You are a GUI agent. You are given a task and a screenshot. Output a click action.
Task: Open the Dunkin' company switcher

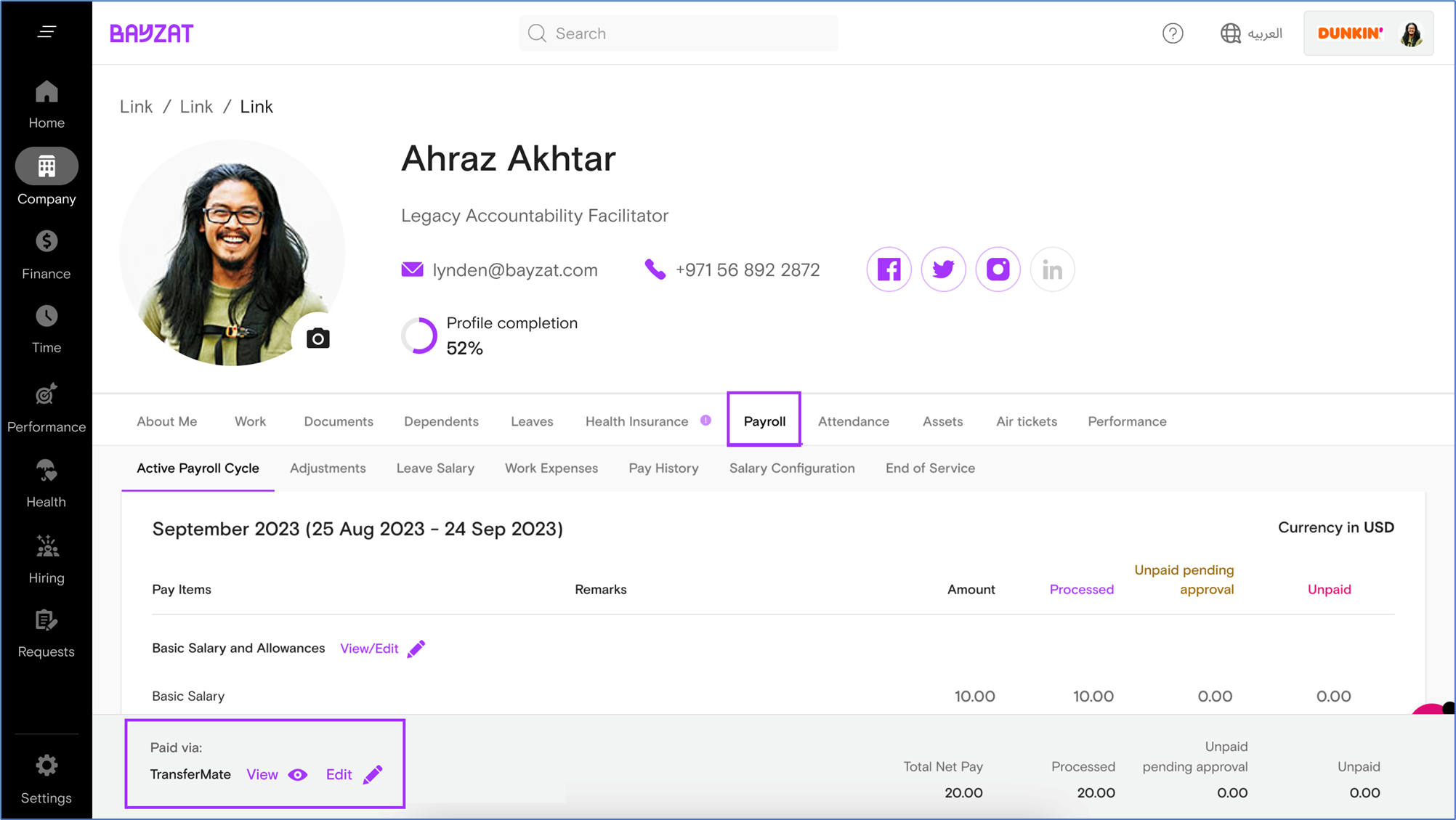(1369, 33)
